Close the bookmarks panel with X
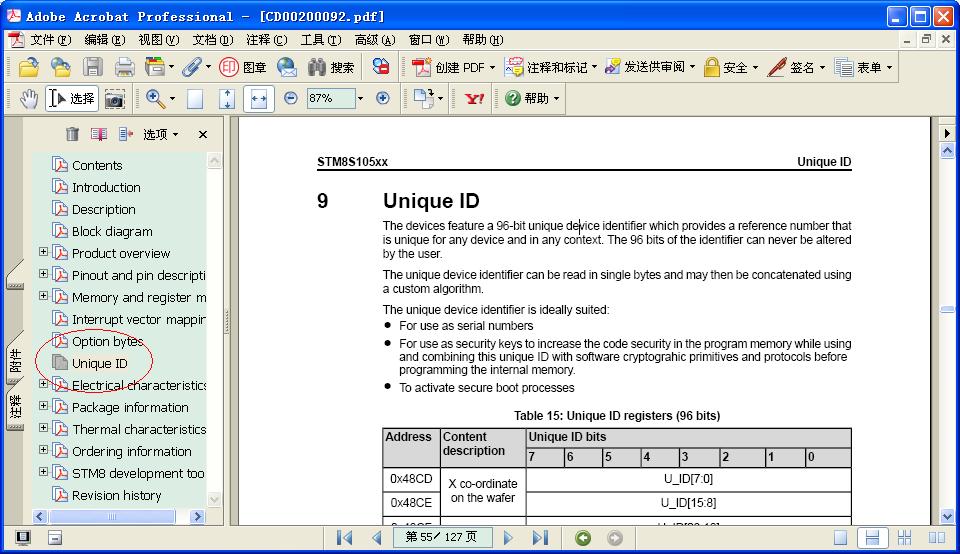 click(x=203, y=134)
